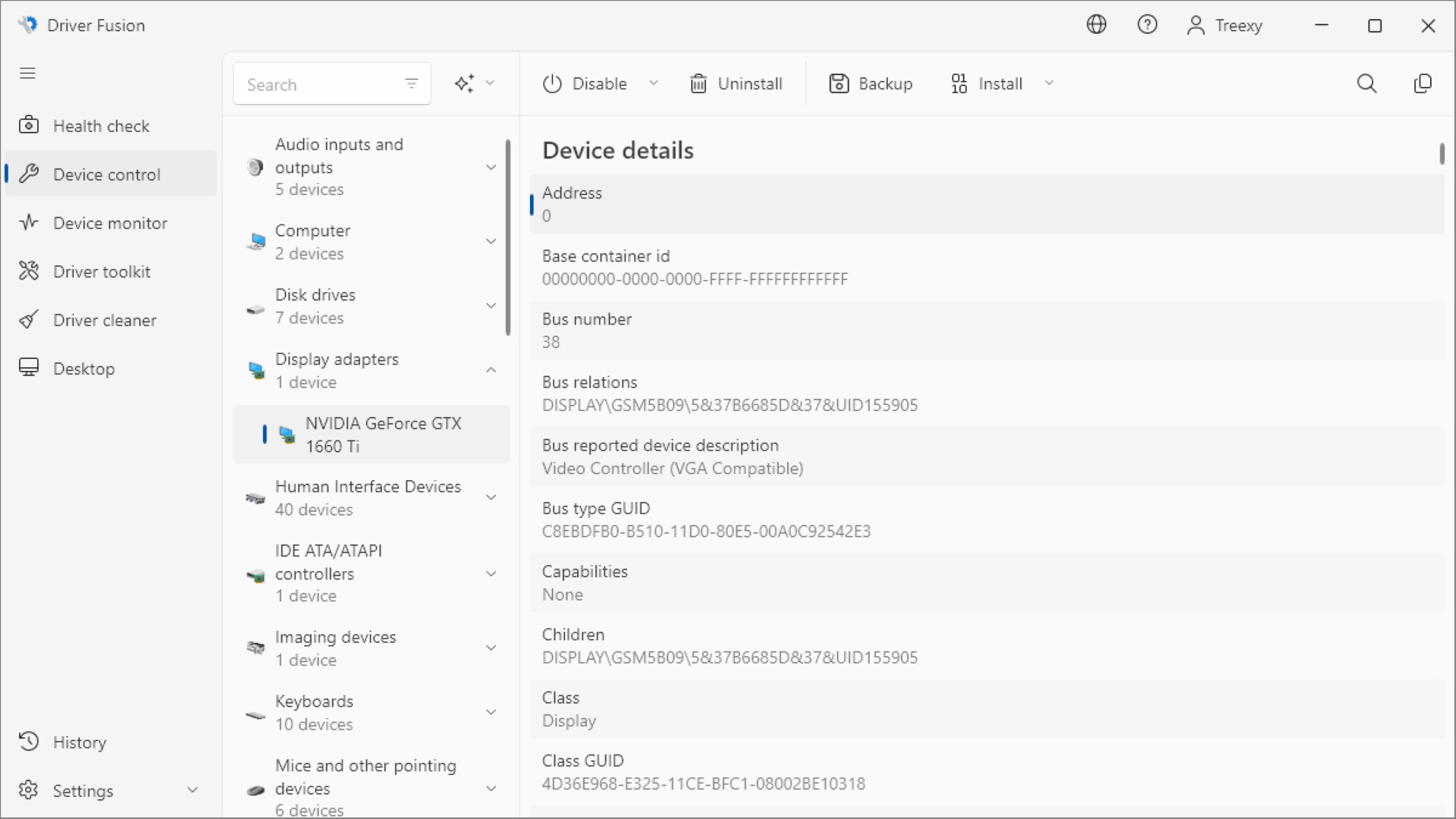Open the Driver toolkit section
This screenshot has width=1456, height=819.
tap(102, 271)
